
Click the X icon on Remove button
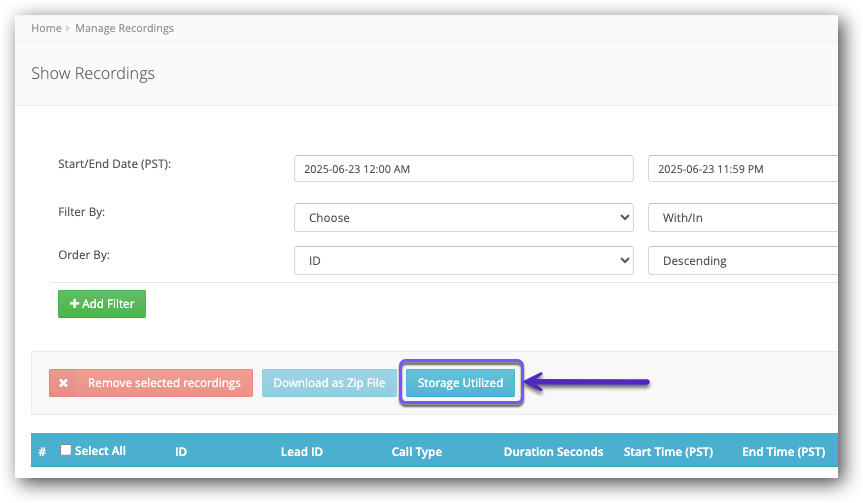click(x=63, y=382)
